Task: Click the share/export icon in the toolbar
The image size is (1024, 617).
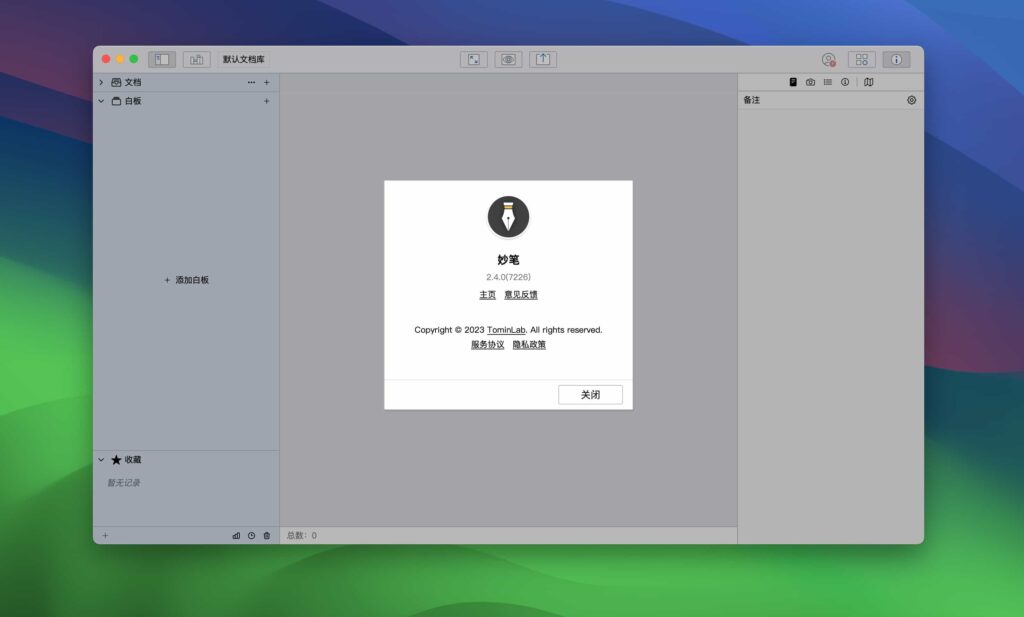Action: pyautogui.click(x=543, y=59)
